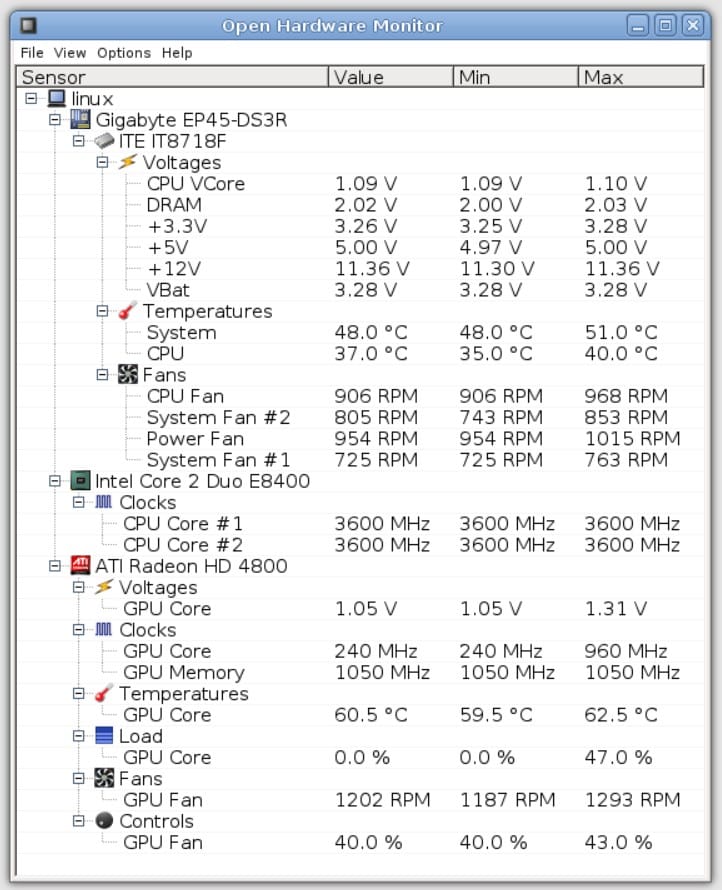Select the +5V row
Image resolution: width=722 pixels, height=890 pixels.
360,247
